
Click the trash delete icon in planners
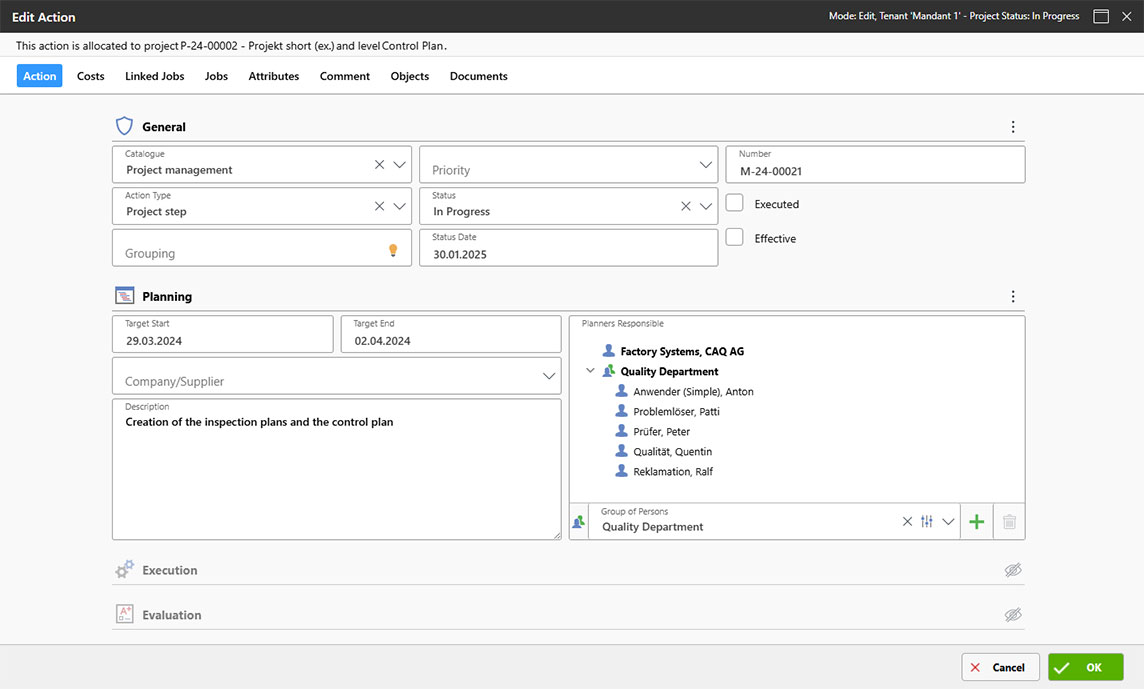coord(1009,522)
